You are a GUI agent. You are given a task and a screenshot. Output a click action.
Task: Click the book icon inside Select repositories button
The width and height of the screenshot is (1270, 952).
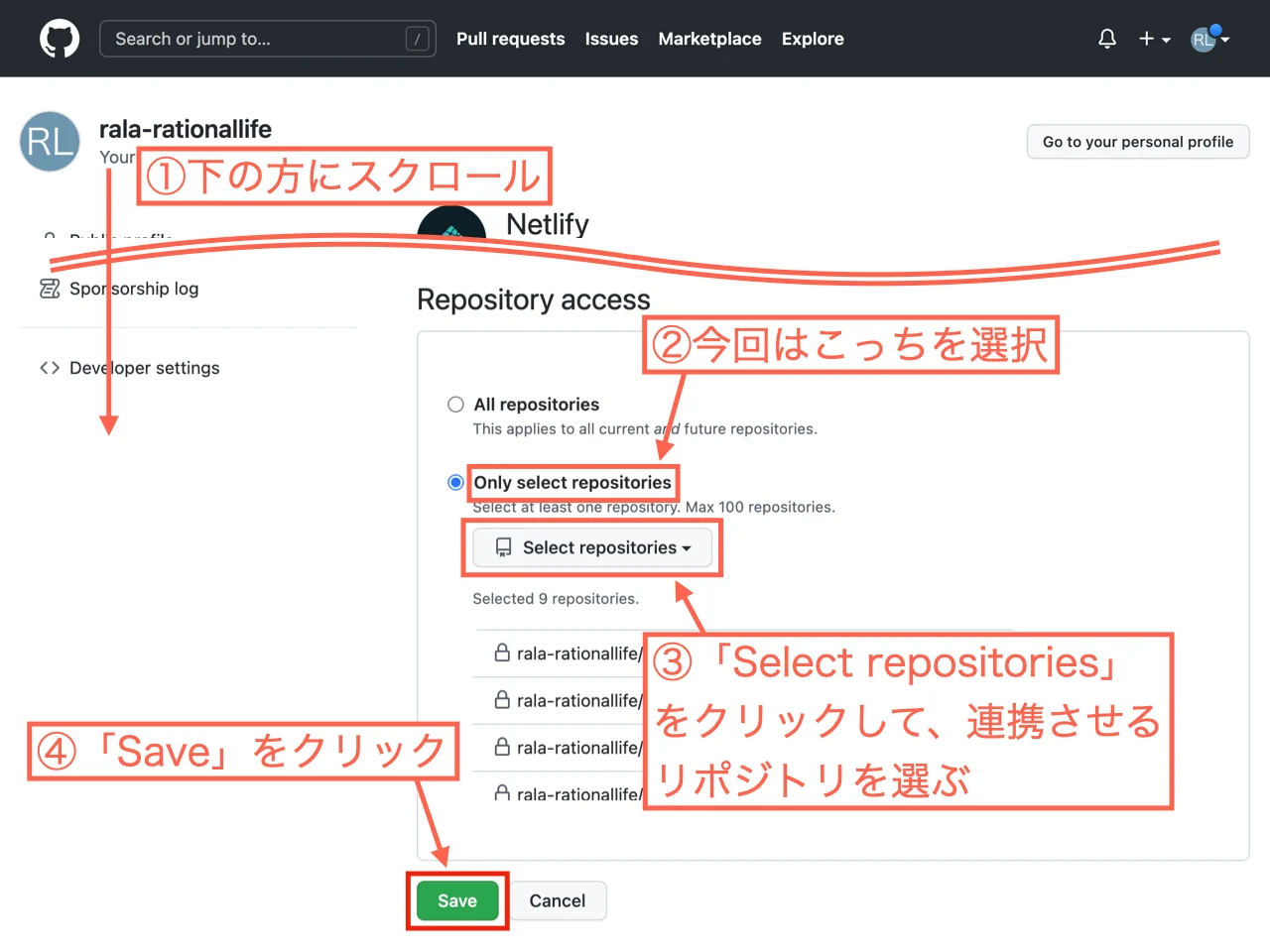pos(502,547)
